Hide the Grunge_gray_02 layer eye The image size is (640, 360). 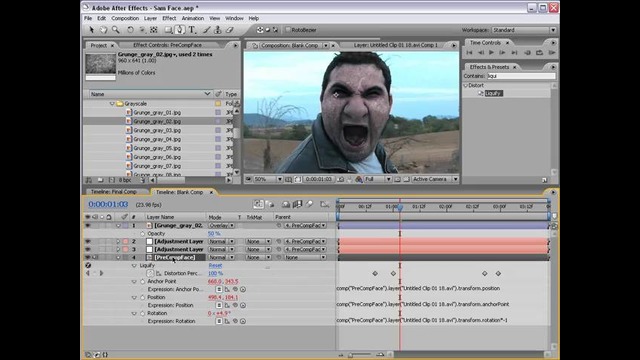click(x=87, y=225)
